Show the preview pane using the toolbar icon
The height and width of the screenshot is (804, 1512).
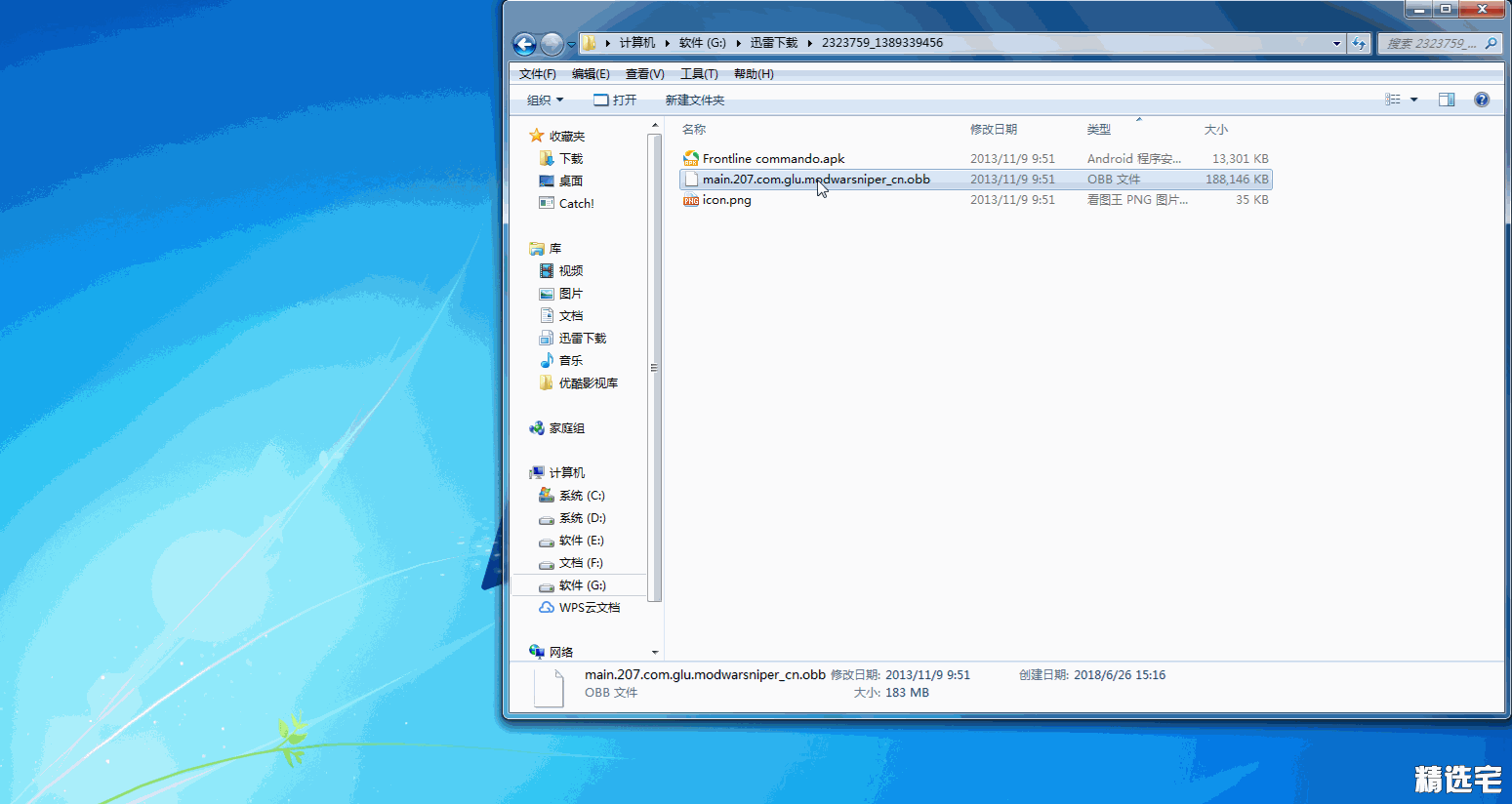click(1447, 100)
